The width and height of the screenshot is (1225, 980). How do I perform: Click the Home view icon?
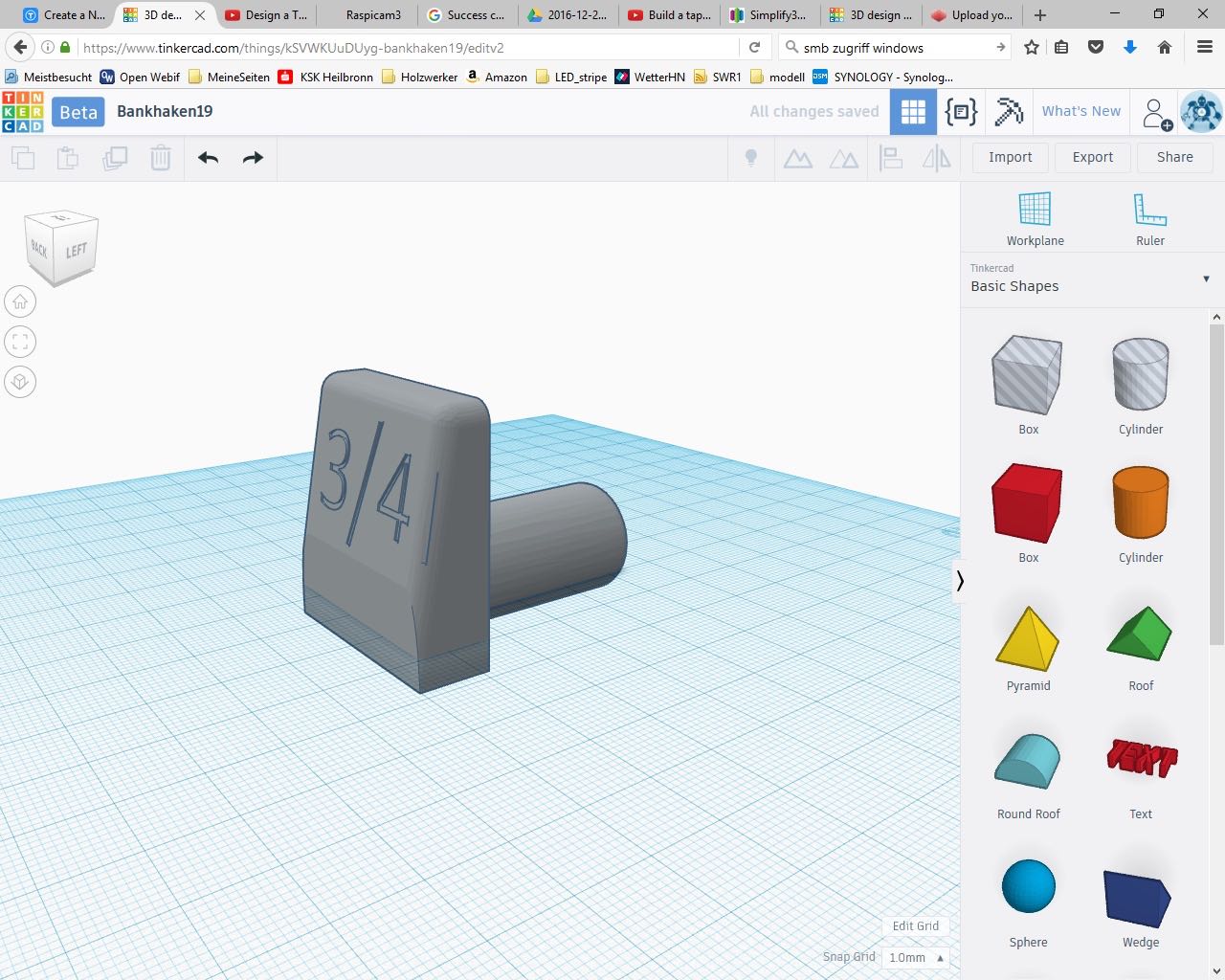coord(20,302)
